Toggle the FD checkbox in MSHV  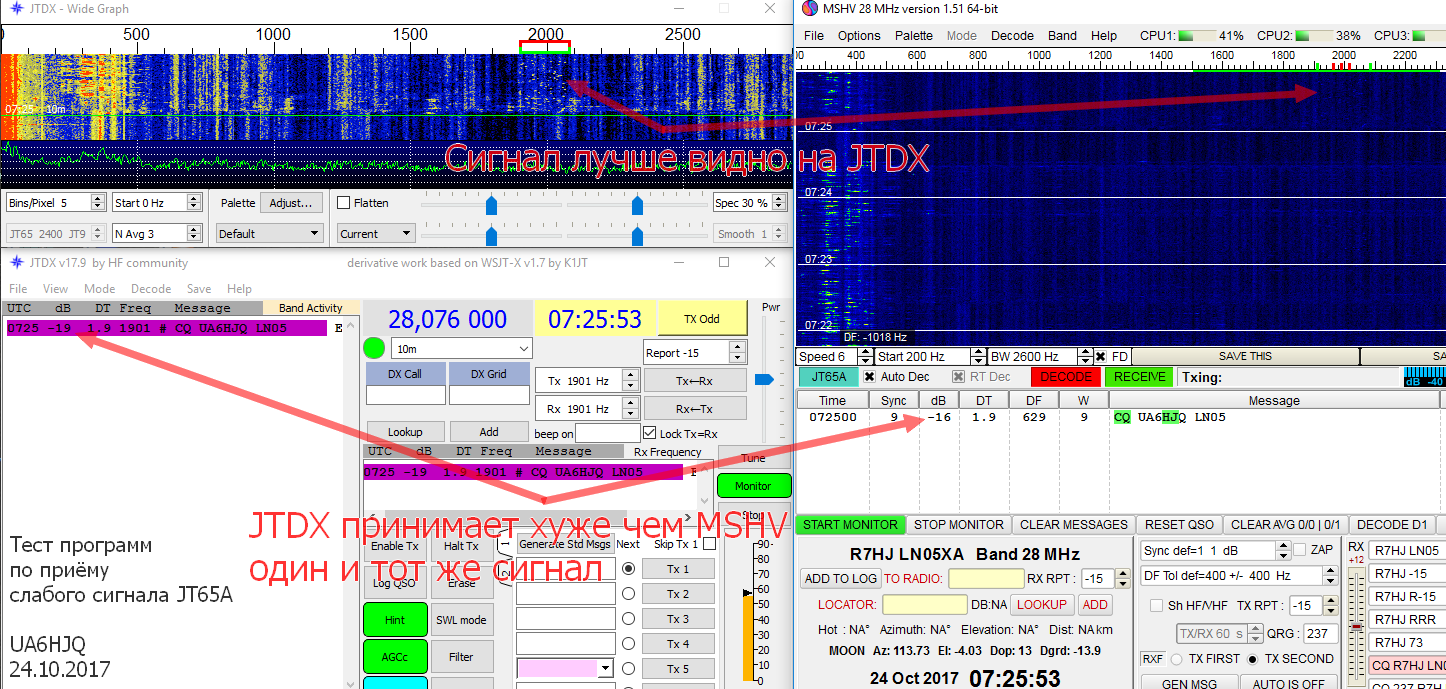point(1100,357)
